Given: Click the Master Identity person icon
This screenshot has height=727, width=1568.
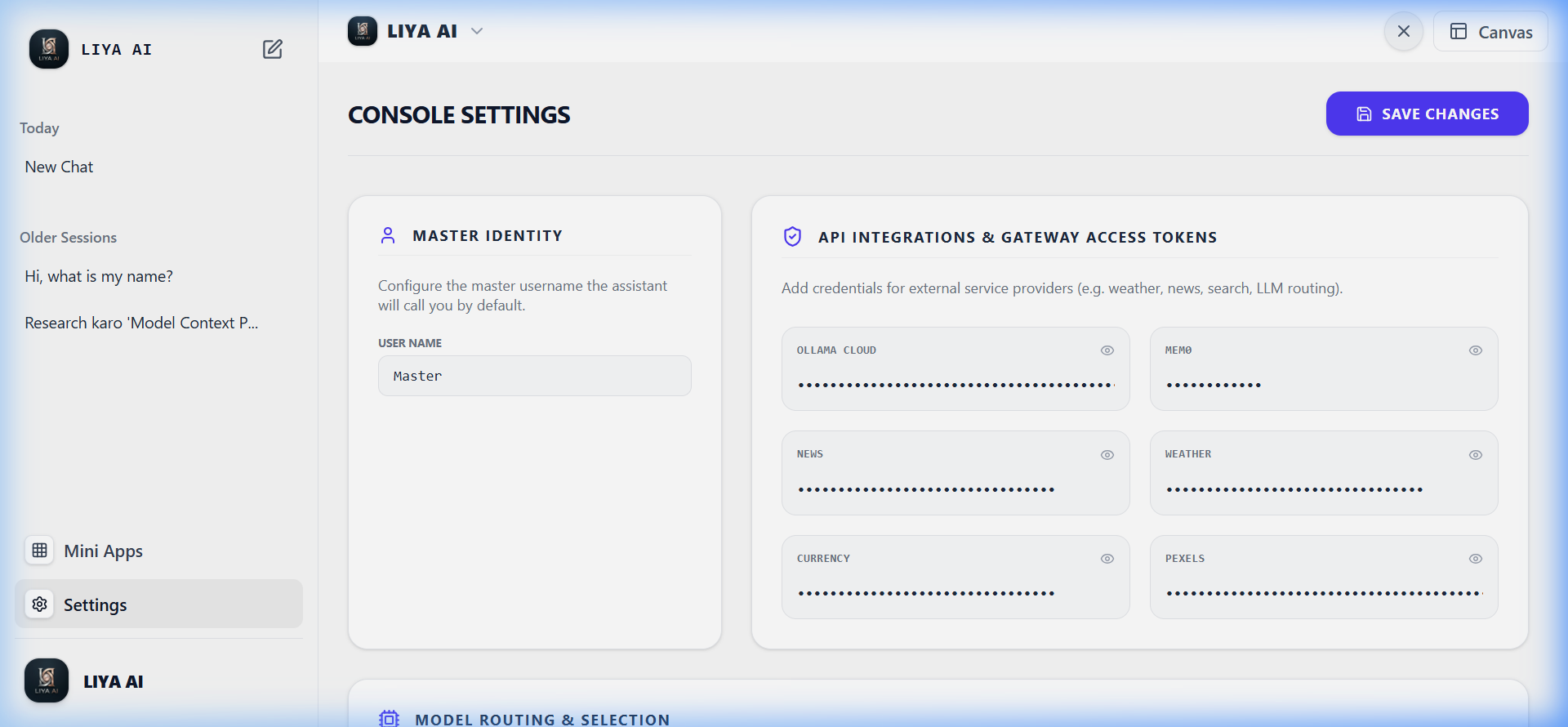Looking at the screenshot, I should click(x=388, y=235).
